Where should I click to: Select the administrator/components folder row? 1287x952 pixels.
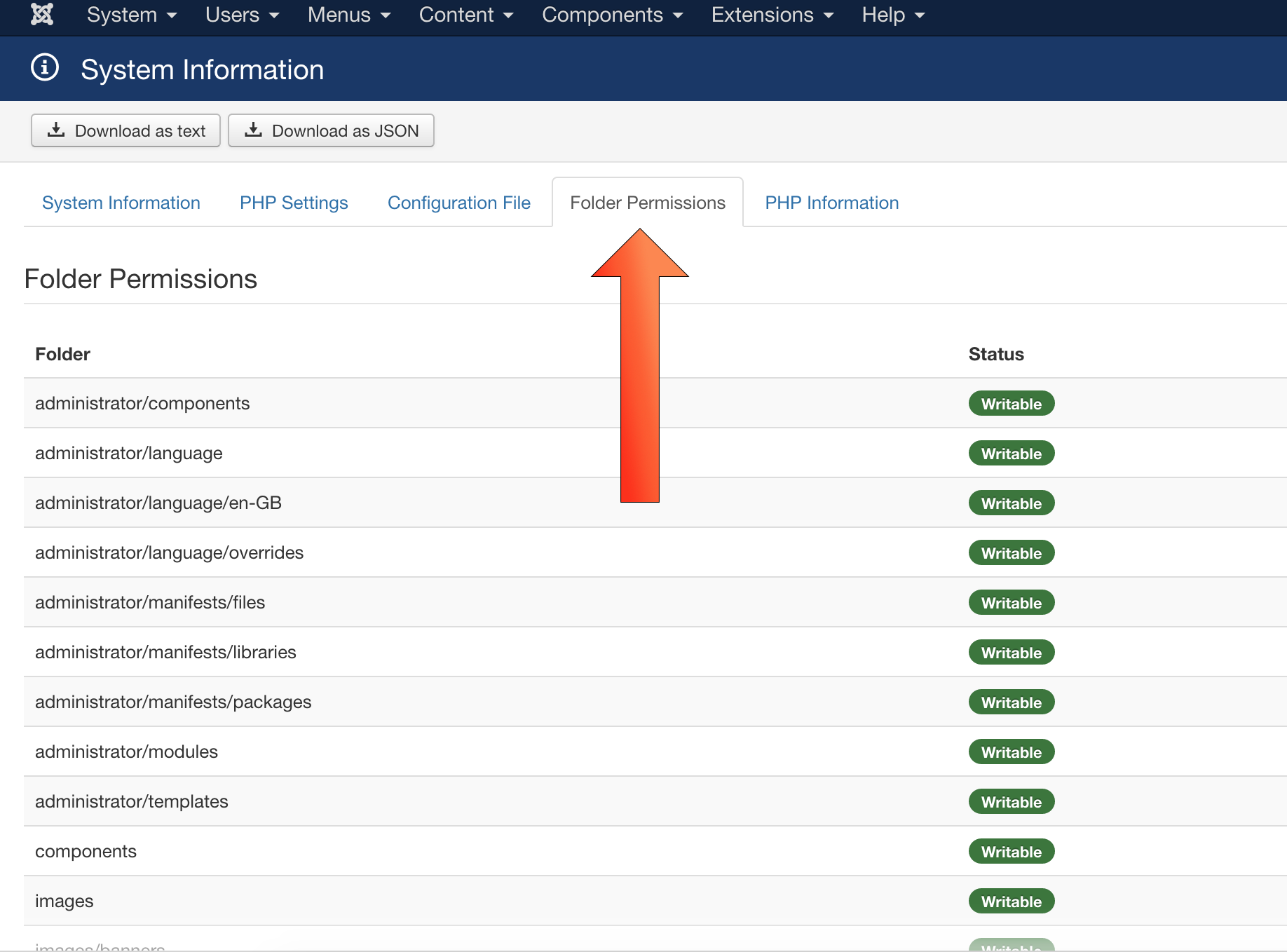point(655,403)
